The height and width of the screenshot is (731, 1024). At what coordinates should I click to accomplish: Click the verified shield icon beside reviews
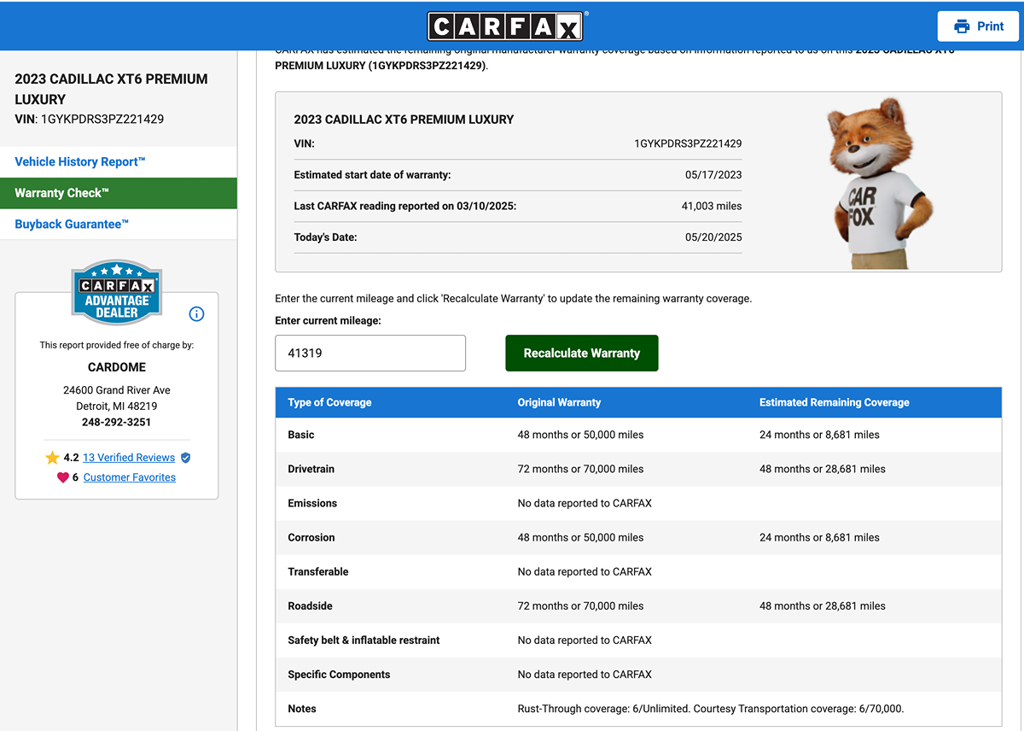[186, 458]
